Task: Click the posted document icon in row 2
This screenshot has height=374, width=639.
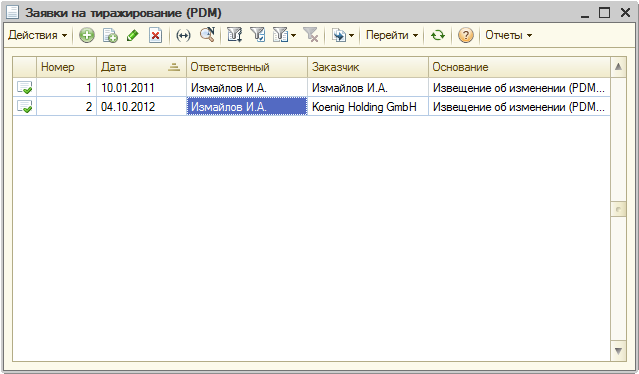Action: point(24,107)
